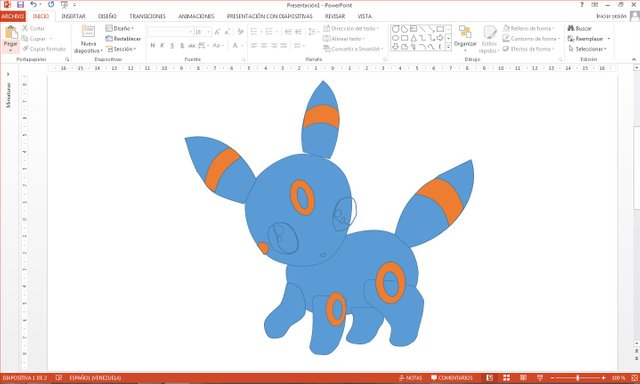Switch to PRESENTACIÓN CON DIAPOSITIVAS tab
Screen dimensions: 640x384
click(x=269, y=16)
